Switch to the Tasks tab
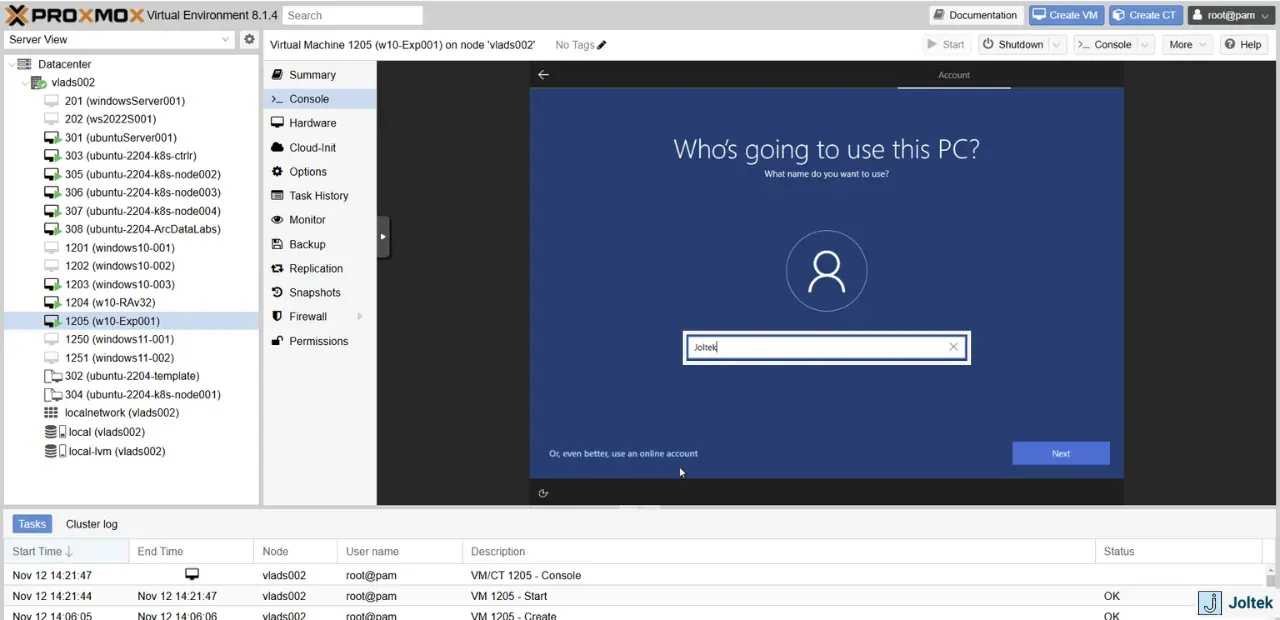Viewport: 1280px width, 620px height. pyautogui.click(x=32, y=524)
